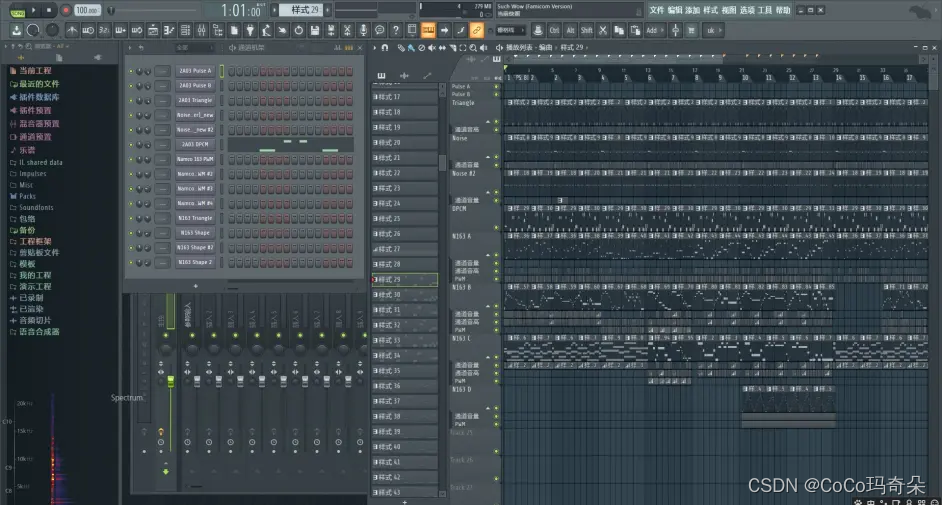Open the uk dropdown in toolbar
The height and width of the screenshot is (505, 942).
713,30
